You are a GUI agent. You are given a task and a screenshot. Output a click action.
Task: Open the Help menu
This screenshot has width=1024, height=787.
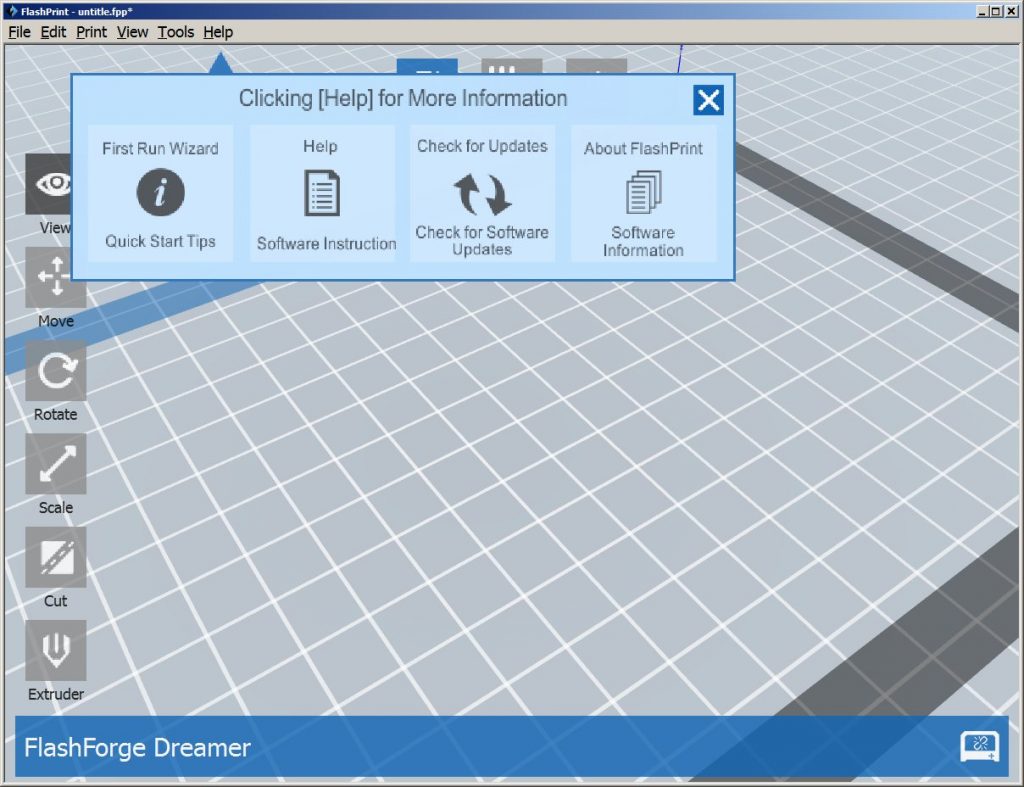coord(217,32)
